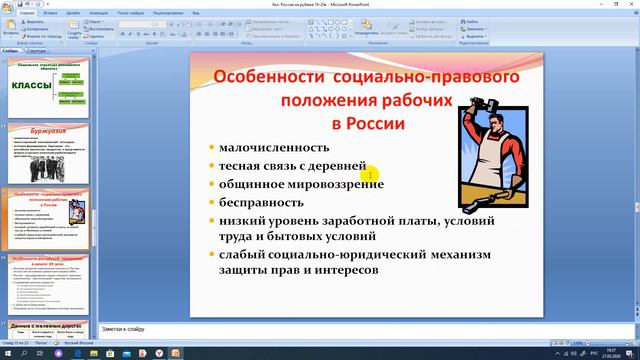Click Reset (Восстановить) slide button
The image size is (640, 360).
(x=98, y=29)
